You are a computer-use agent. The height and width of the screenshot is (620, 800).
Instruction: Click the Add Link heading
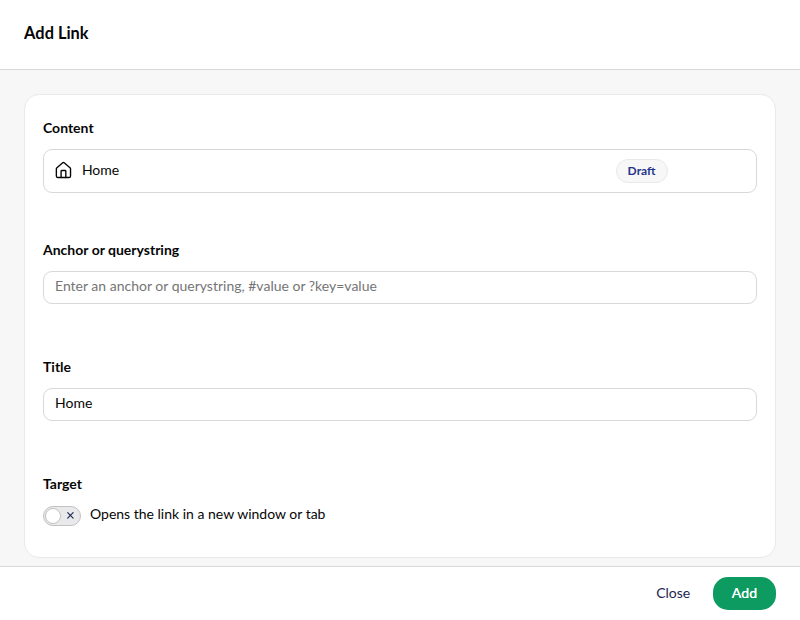point(56,33)
